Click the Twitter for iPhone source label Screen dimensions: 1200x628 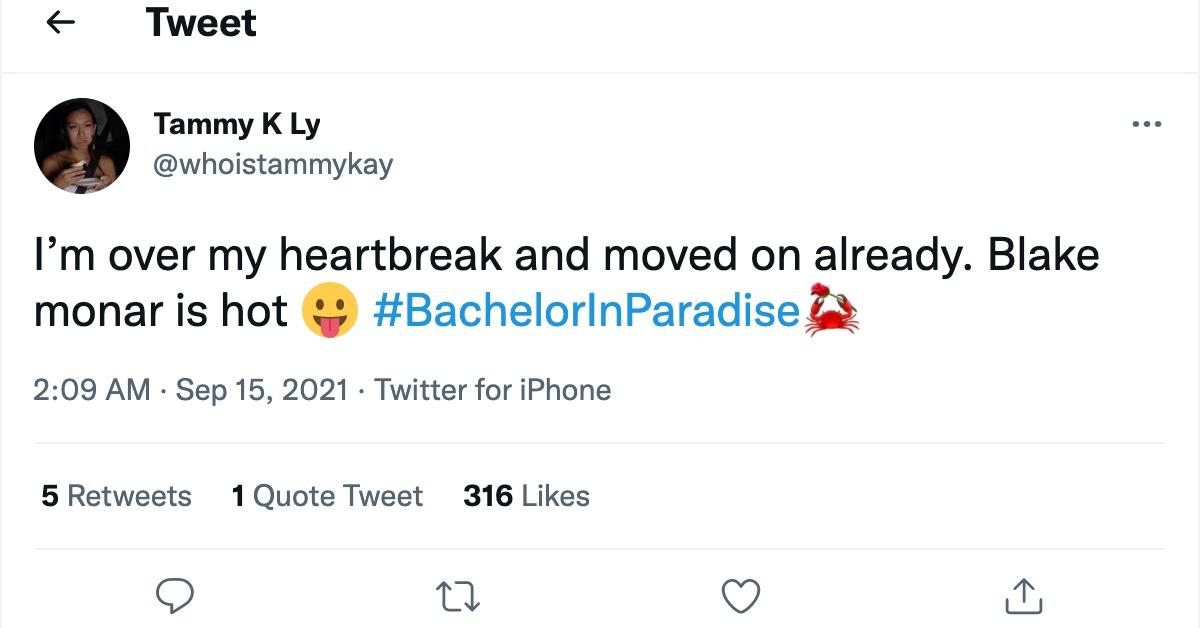click(493, 390)
